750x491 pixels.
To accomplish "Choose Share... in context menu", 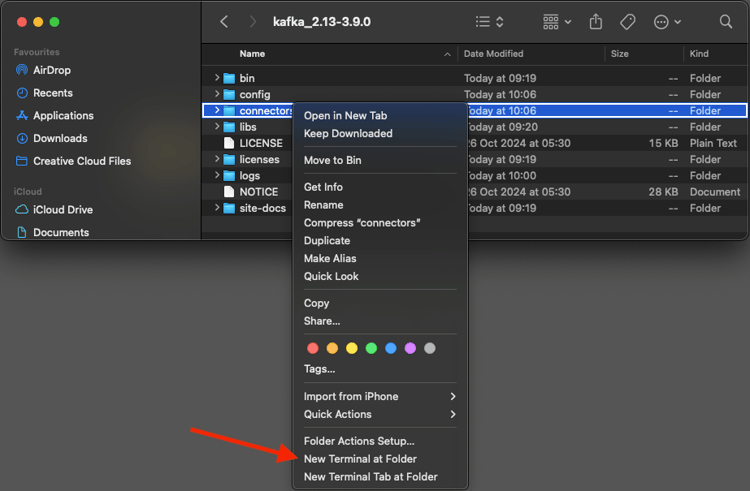I will 322,321.
